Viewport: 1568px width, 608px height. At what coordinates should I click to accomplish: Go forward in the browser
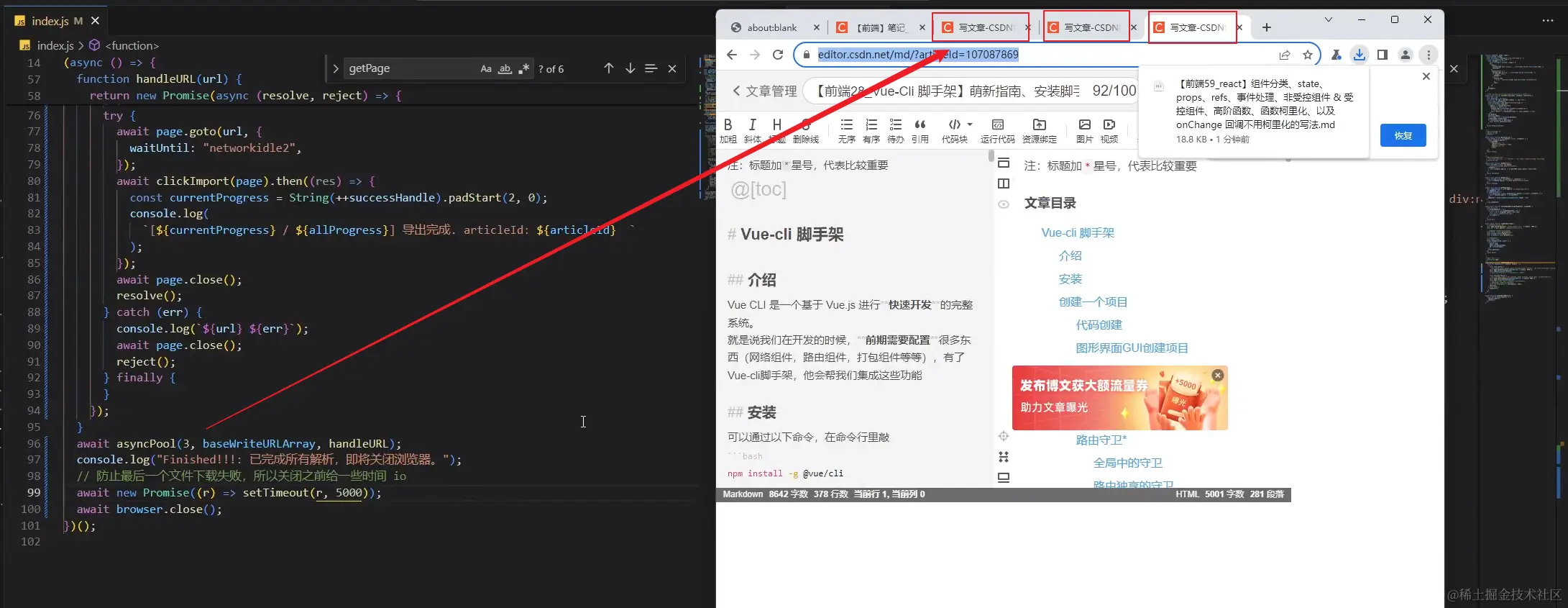(x=754, y=55)
